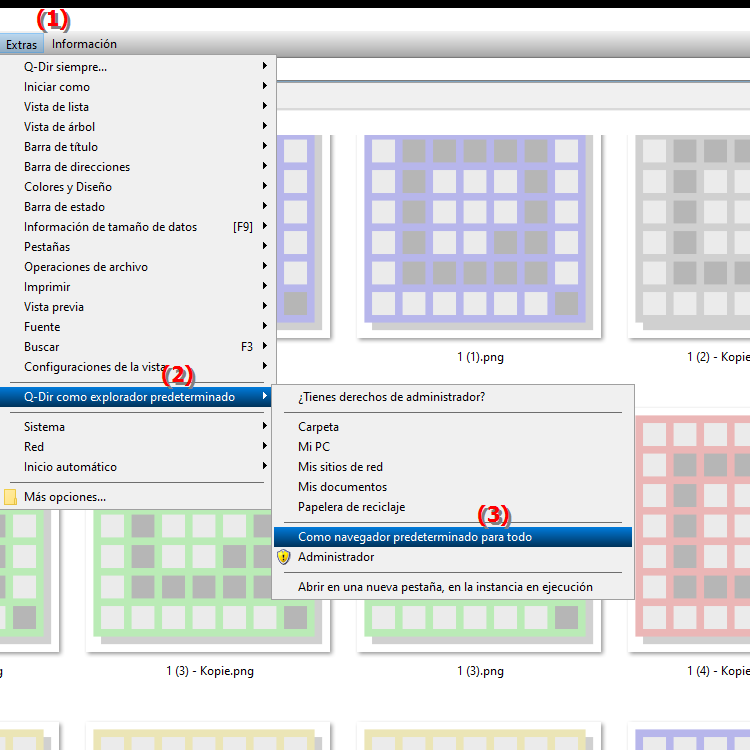
Task: Choose Mis documentos in the submenu
Action: pyautogui.click(x=453, y=487)
